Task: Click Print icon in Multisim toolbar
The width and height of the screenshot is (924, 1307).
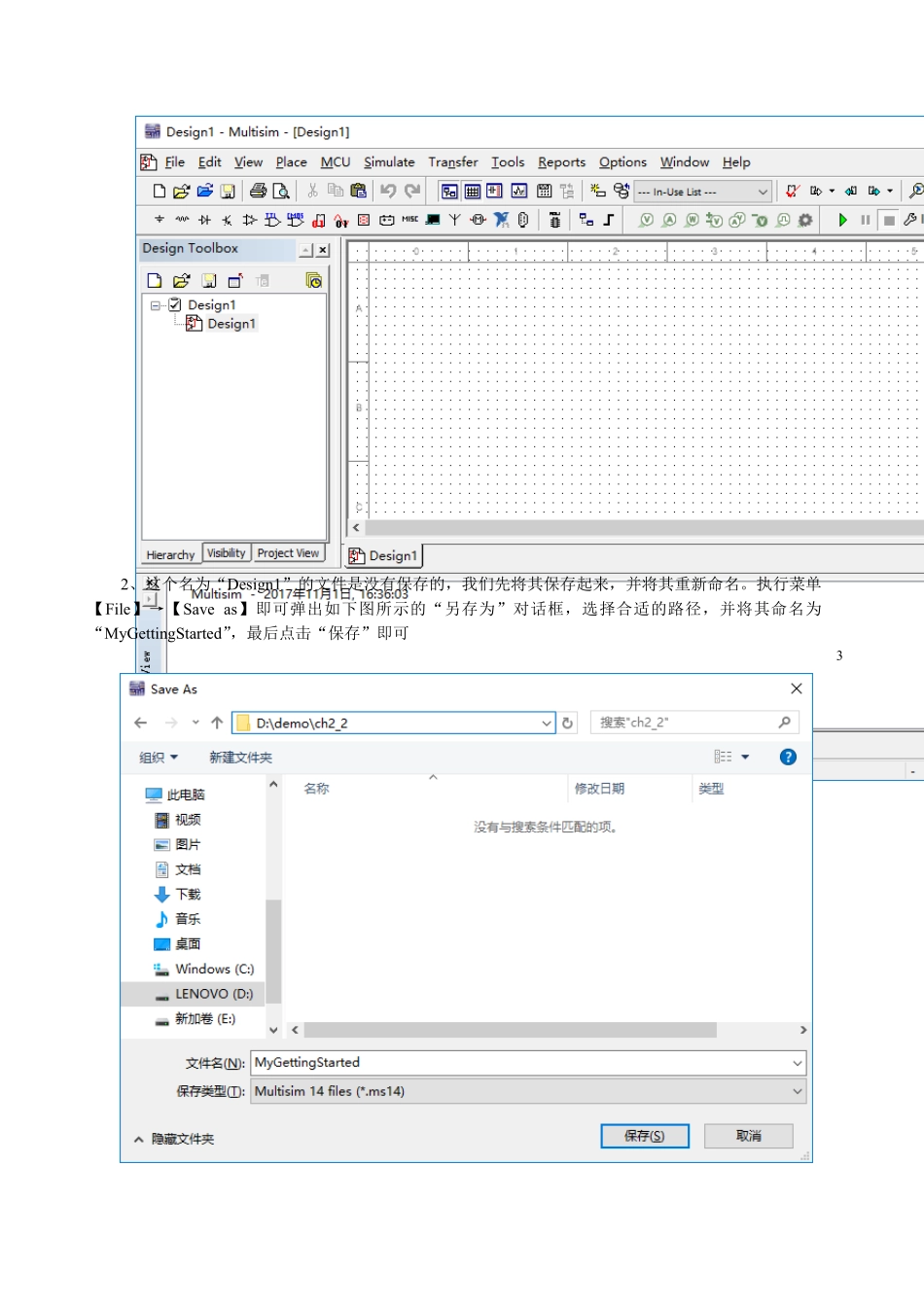Action: coord(258,192)
